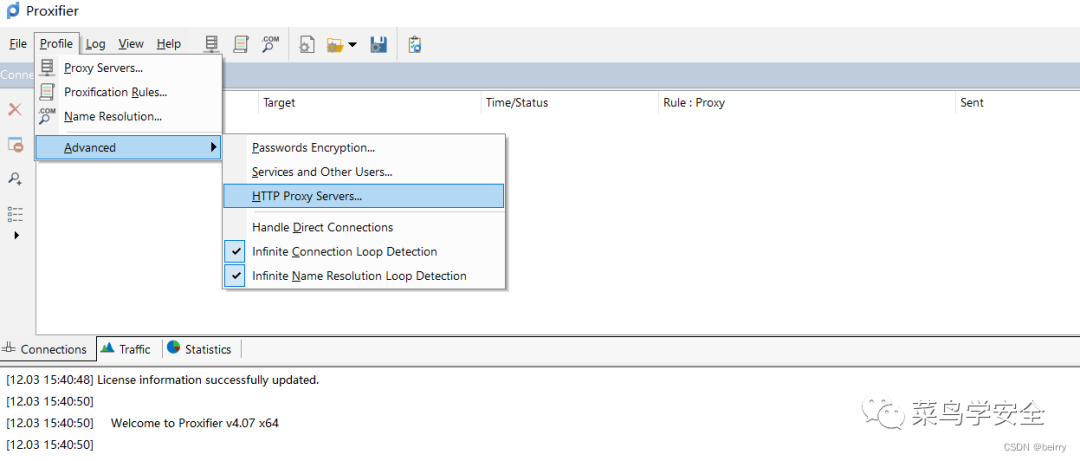This screenshot has width=1080, height=461.
Task: Close the open Profile menu
Action: point(56,44)
